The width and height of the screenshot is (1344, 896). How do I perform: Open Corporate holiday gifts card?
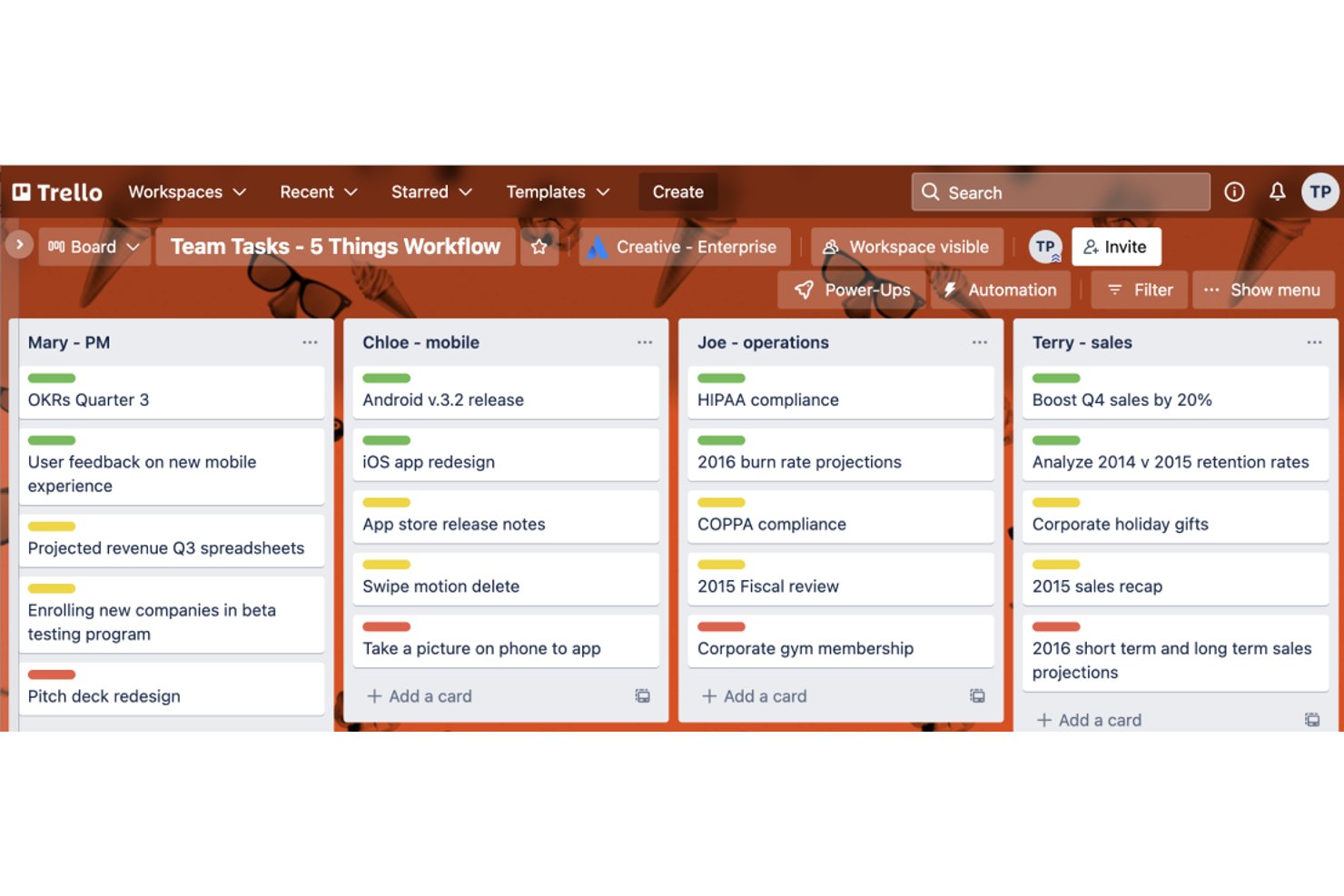1176,517
